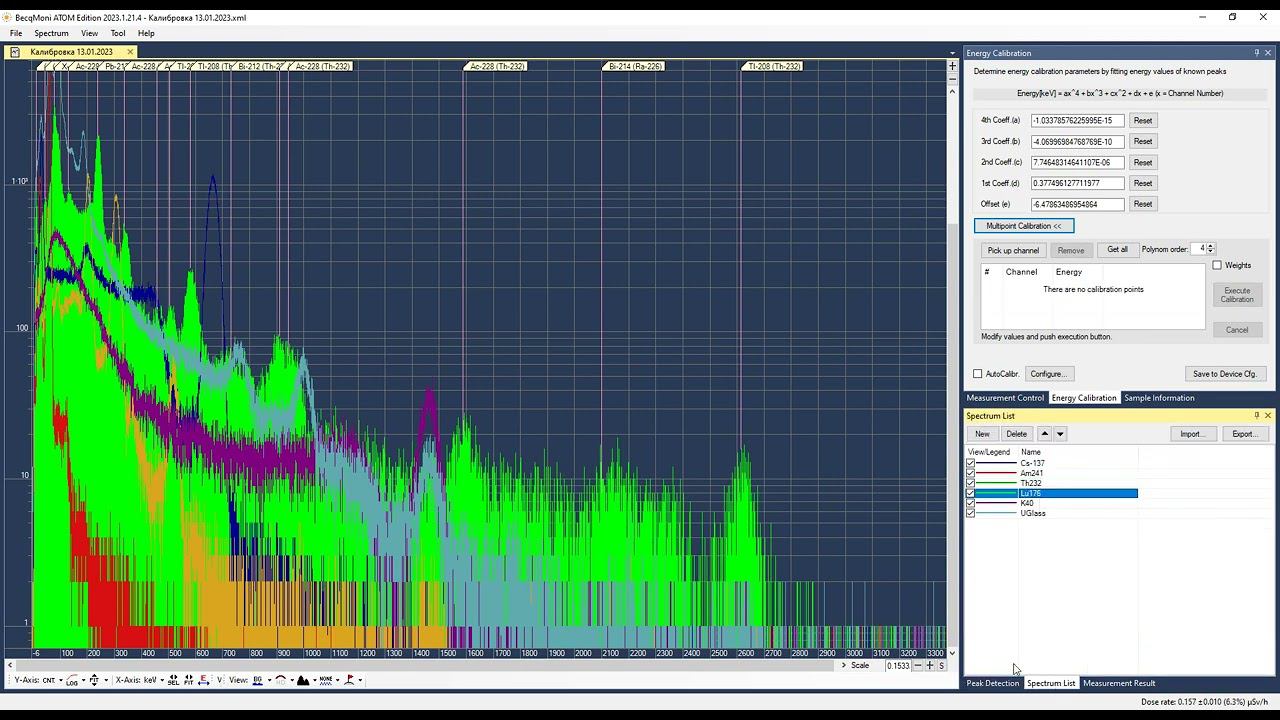Viewport: 1280px width, 720px height.
Task: Click the X-axis FIT horizontal icon
Action: [x=188, y=680]
